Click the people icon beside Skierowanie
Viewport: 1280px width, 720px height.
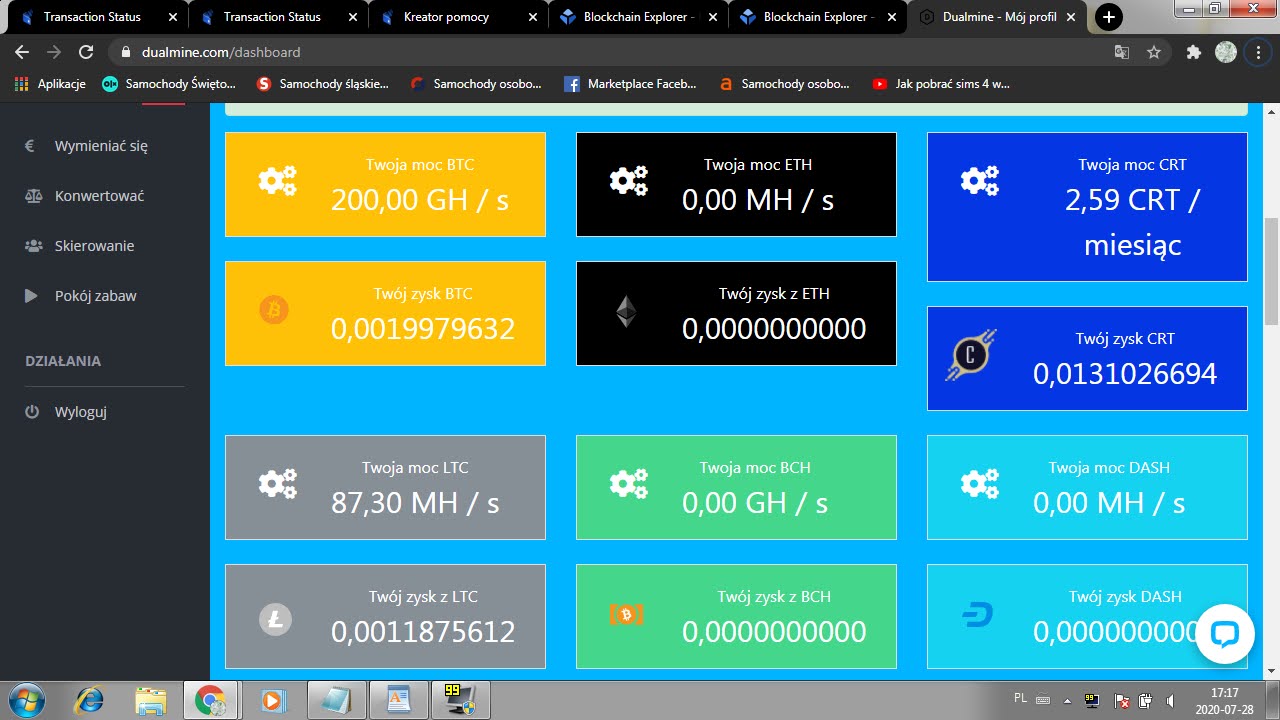(33, 245)
